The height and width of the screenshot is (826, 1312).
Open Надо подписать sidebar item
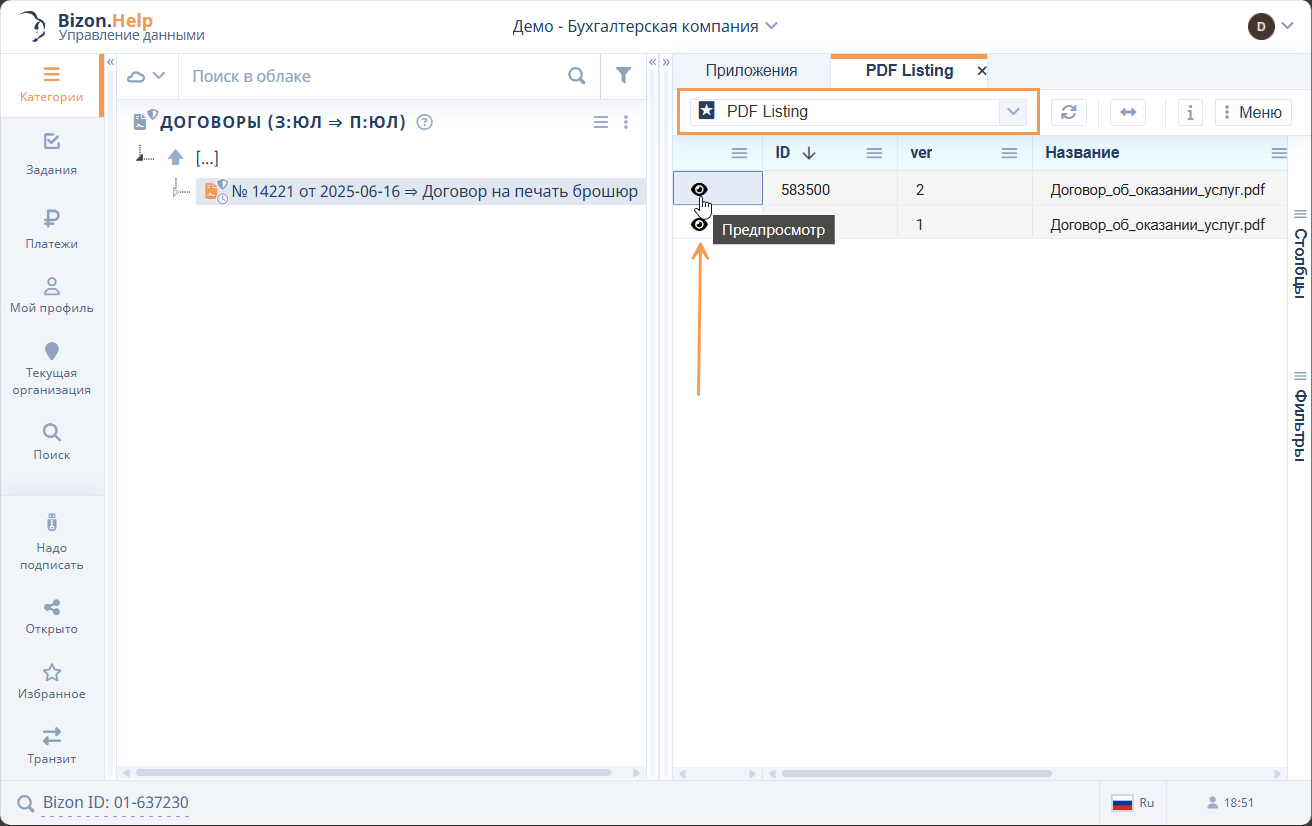coord(51,542)
